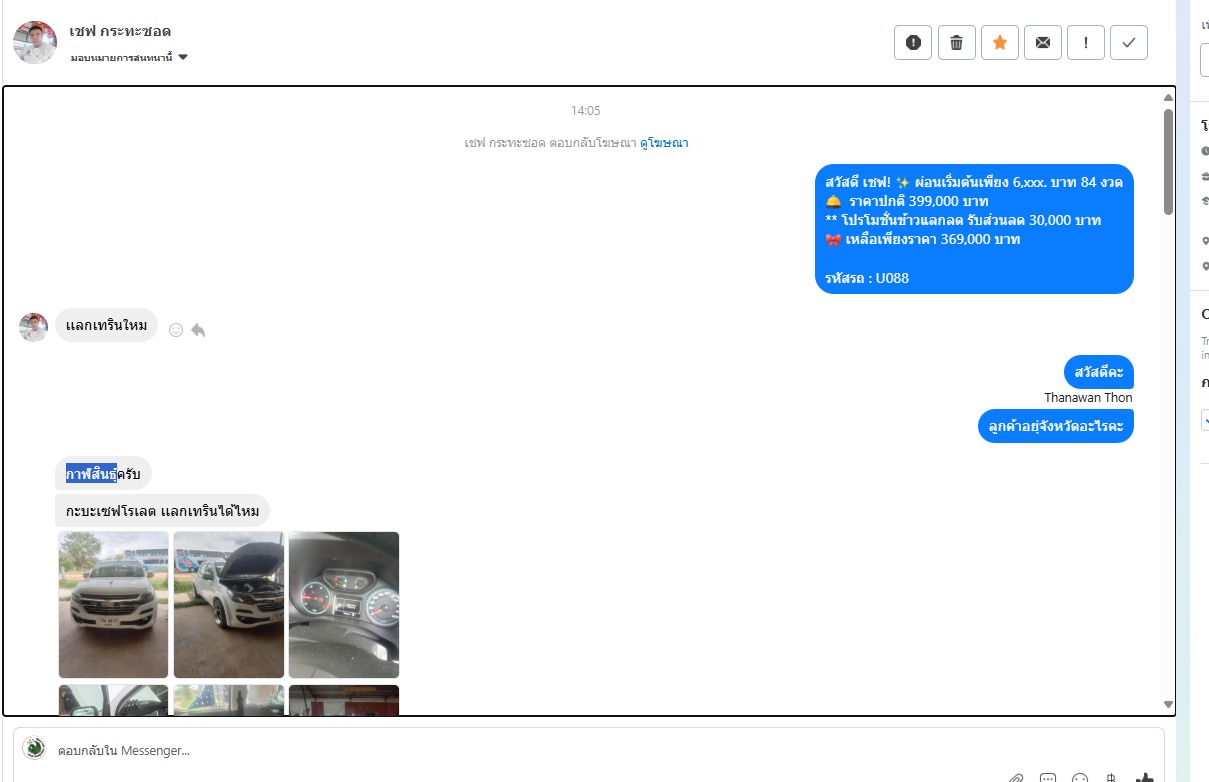The width and height of the screenshot is (1209, 782).
Task: Open the emoji picker in reply bar
Action: pyautogui.click(x=1080, y=778)
